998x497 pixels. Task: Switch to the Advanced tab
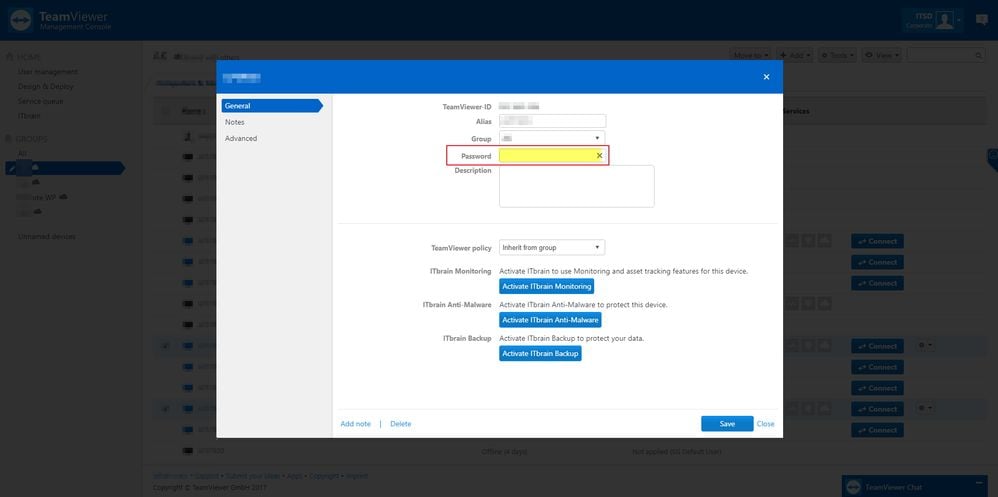click(x=241, y=138)
